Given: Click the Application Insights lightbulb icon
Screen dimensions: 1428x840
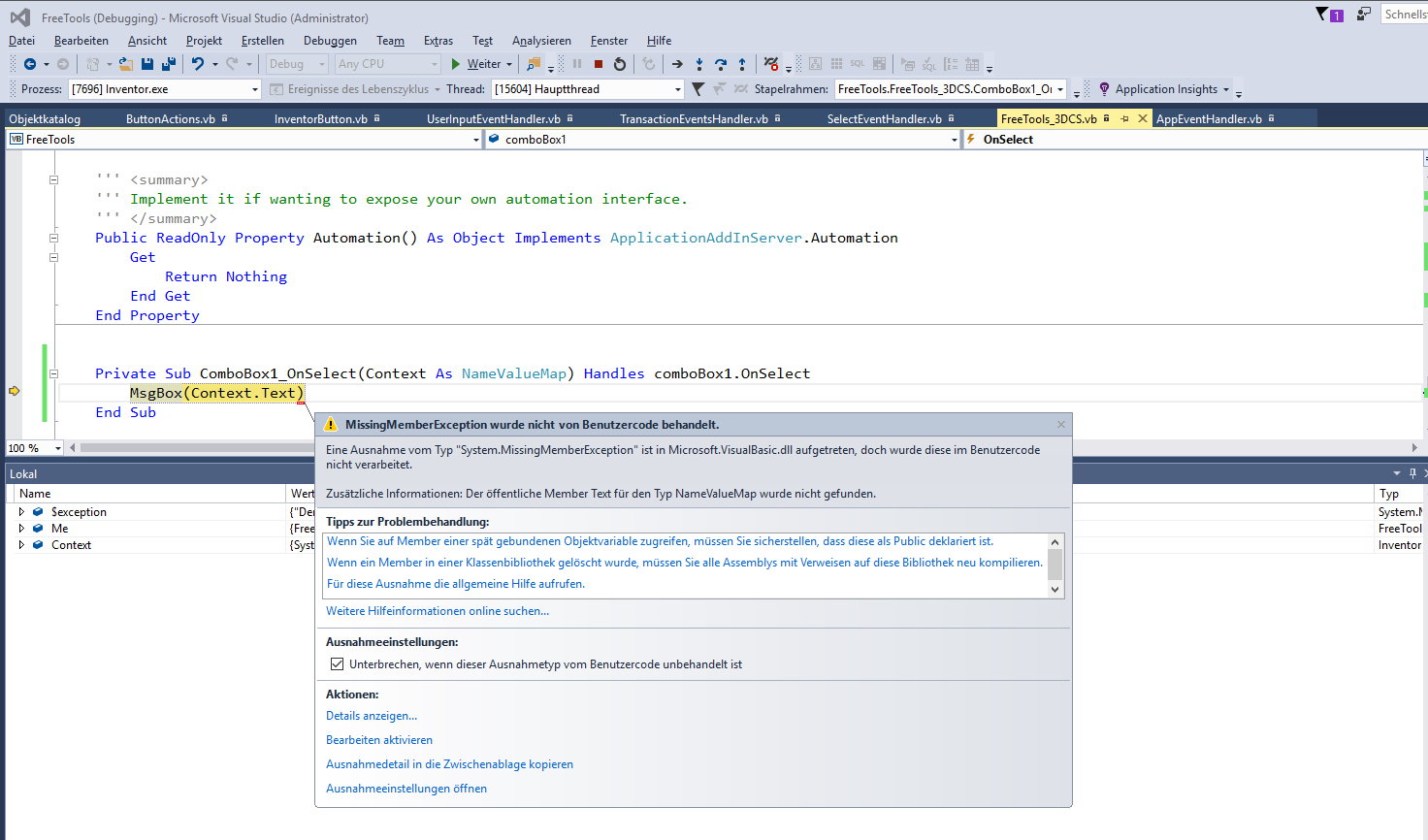Looking at the screenshot, I should pyautogui.click(x=1104, y=89).
